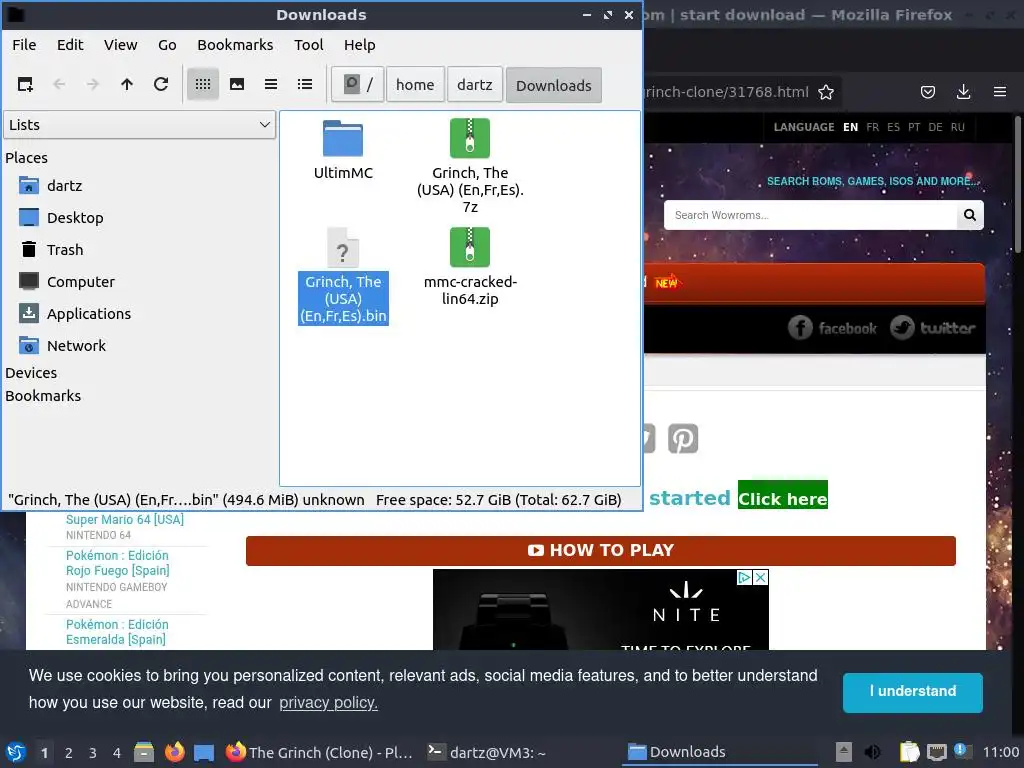The image size is (1024, 768).
Task: Go to home path segment
Action: [x=415, y=85]
